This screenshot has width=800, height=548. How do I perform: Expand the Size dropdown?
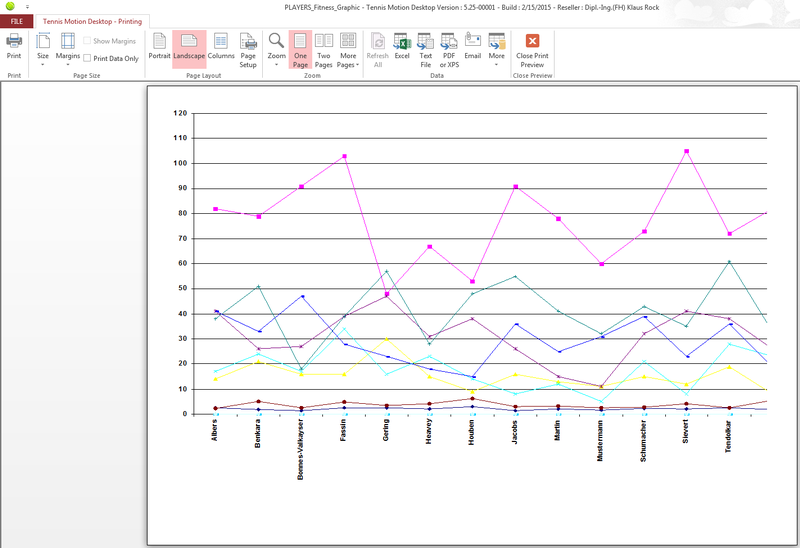(x=43, y=48)
